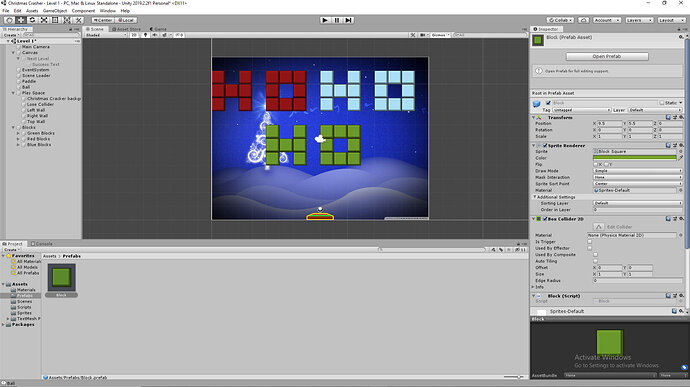This screenshot has width=690, height=387.
Task: Enable the Used By Composite checkbox
Action: [595, 254]
